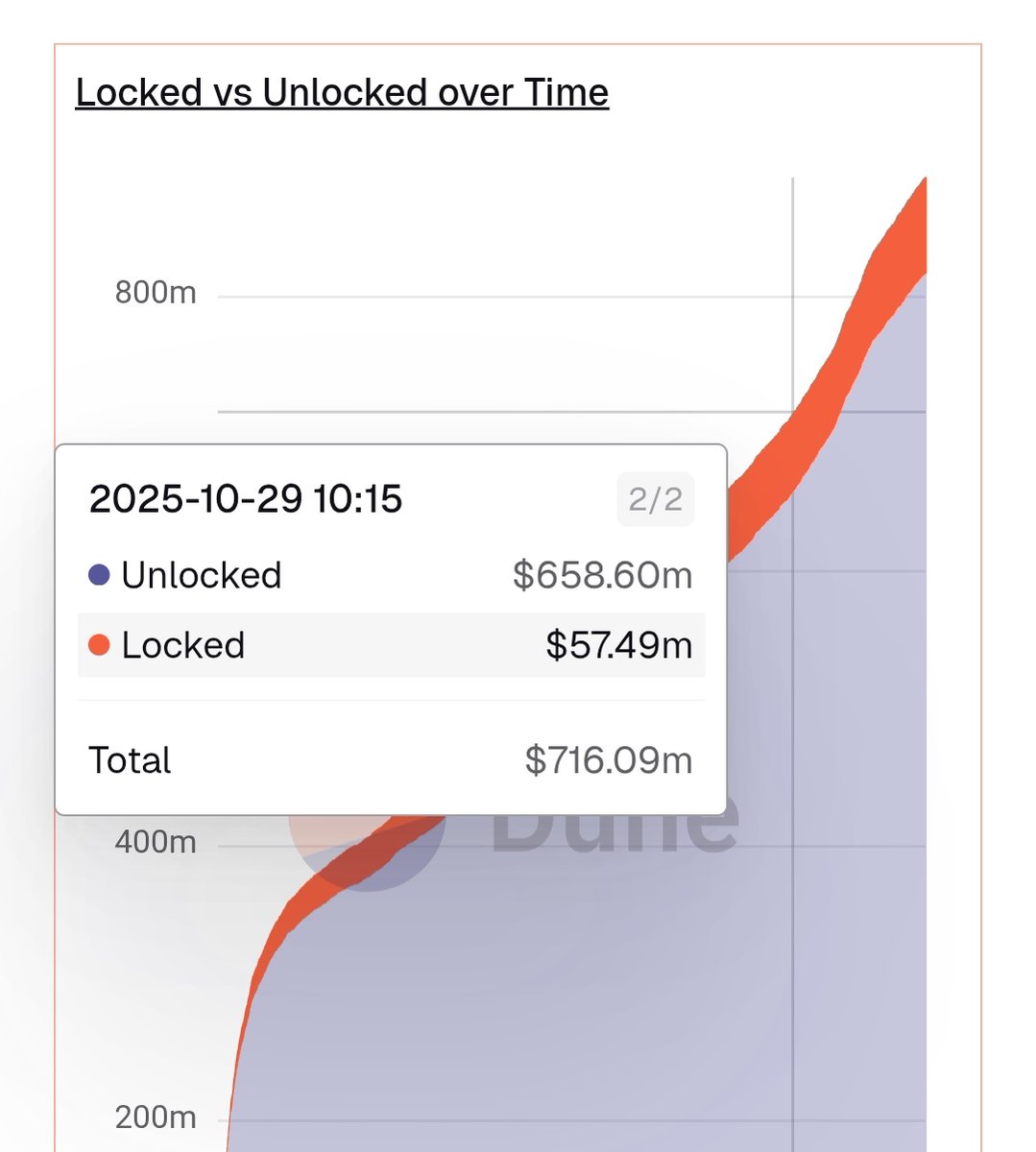Select the 'Unlocked' label in tooltip
The image size is (1036, 1152).
tap(201, 575)
